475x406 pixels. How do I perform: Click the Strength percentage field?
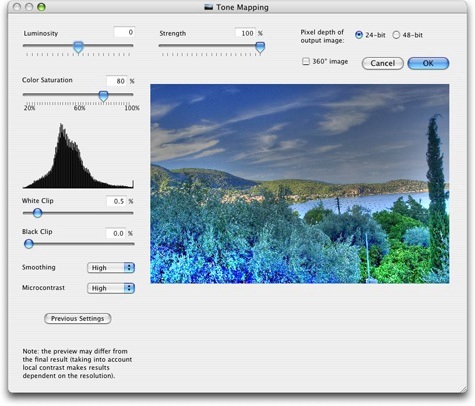245,33
